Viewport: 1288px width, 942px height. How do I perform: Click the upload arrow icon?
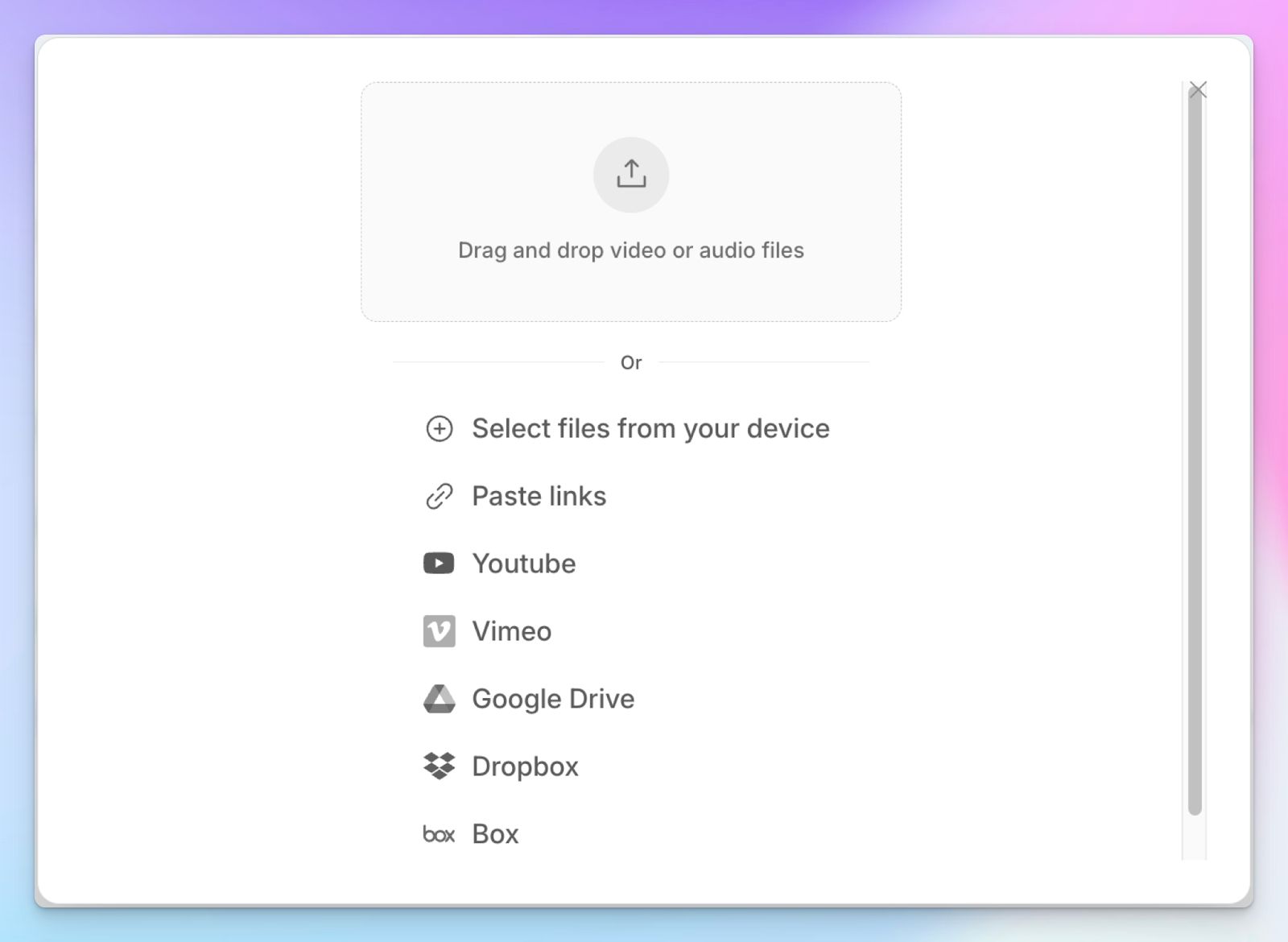point(631,175)
